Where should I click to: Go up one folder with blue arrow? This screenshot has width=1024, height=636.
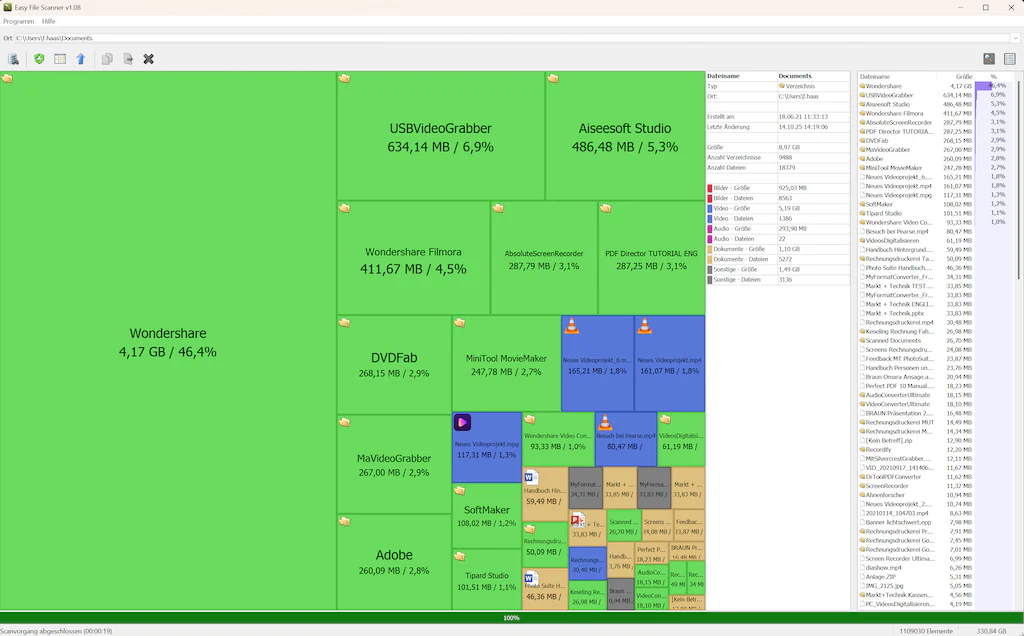tap(81, 59)
